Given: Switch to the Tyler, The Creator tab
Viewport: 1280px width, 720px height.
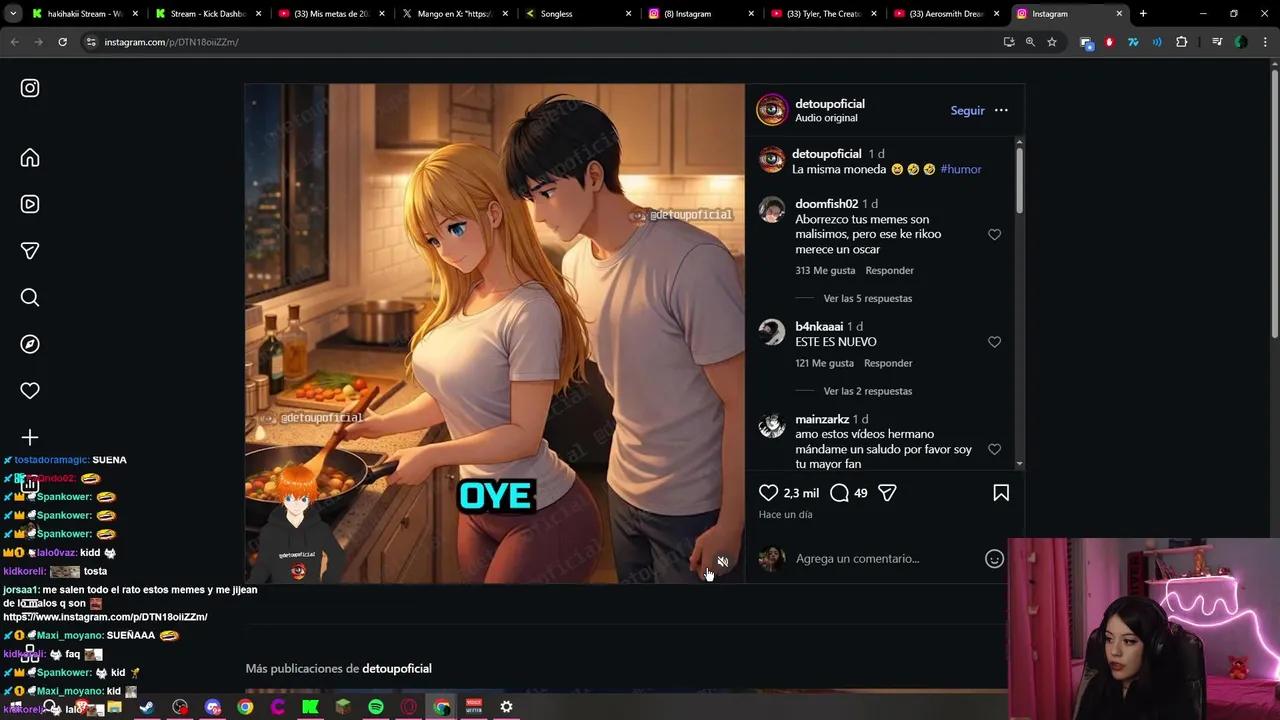Looking at the screenshot, I should click(824, 14).
